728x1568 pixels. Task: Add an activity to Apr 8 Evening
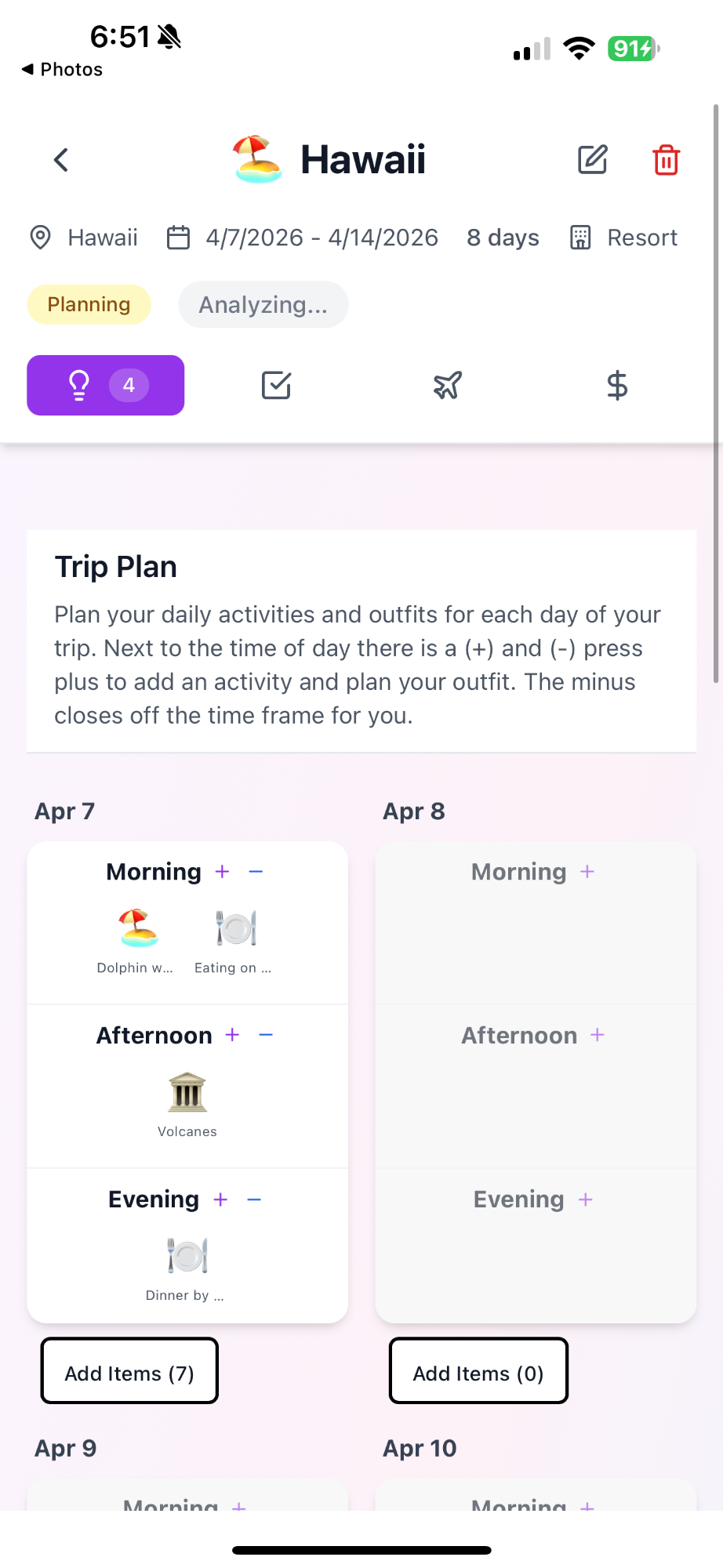[x=585, y=1199]
